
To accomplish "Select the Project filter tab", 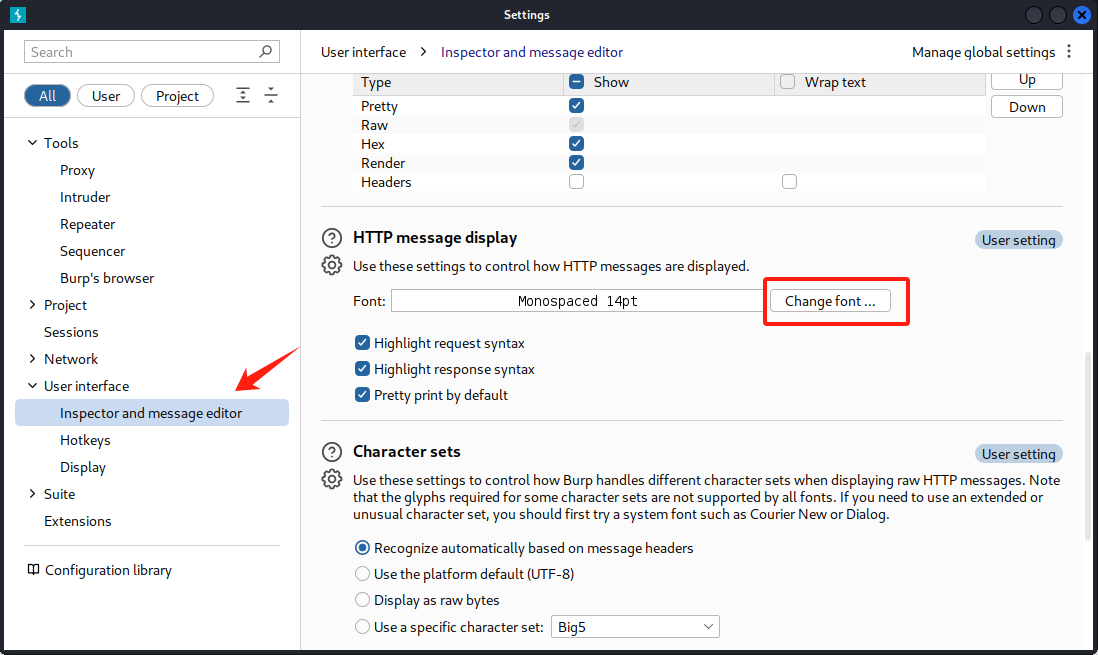I will [x=177, y=96].
